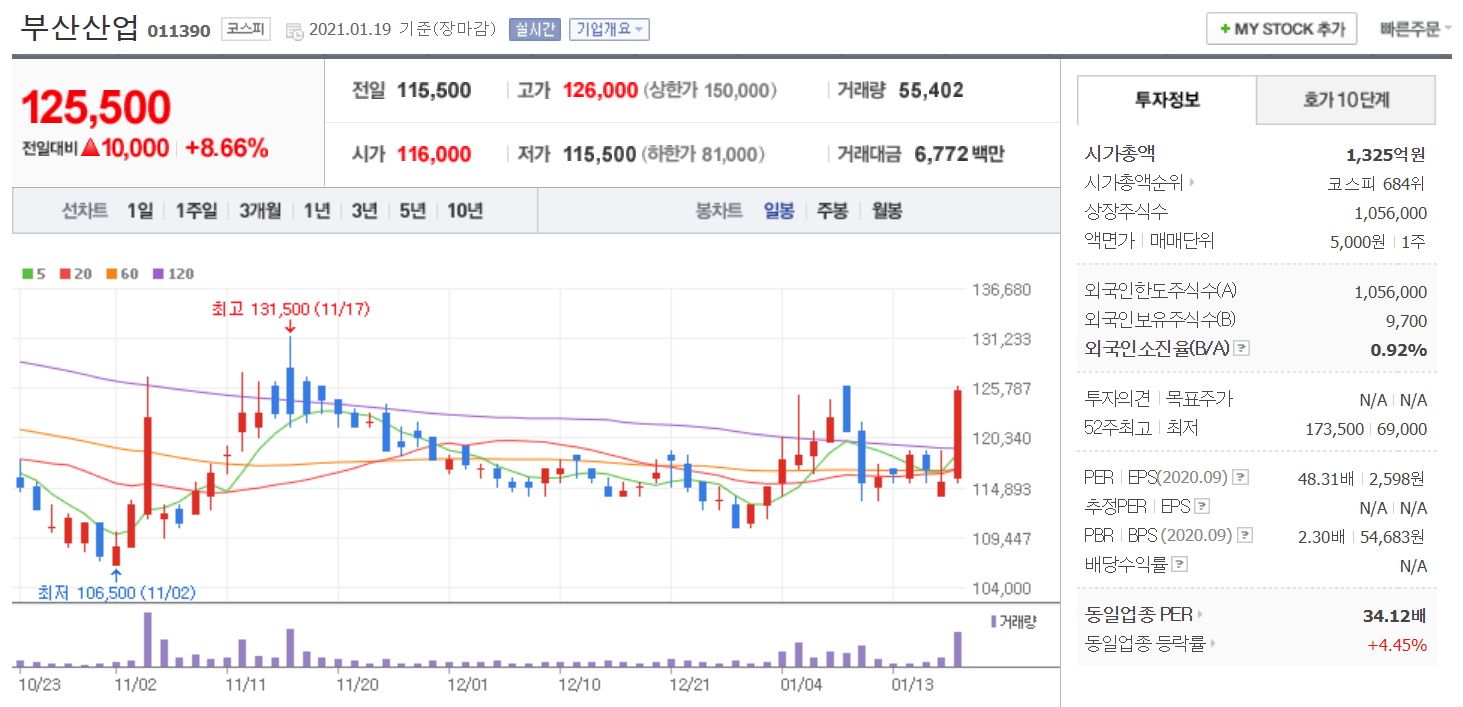Open the 기업개요 dropdown
Image resolution: width=1463 pixels, height=707 pixels.
pyautogui.click(x=609, y=29)
